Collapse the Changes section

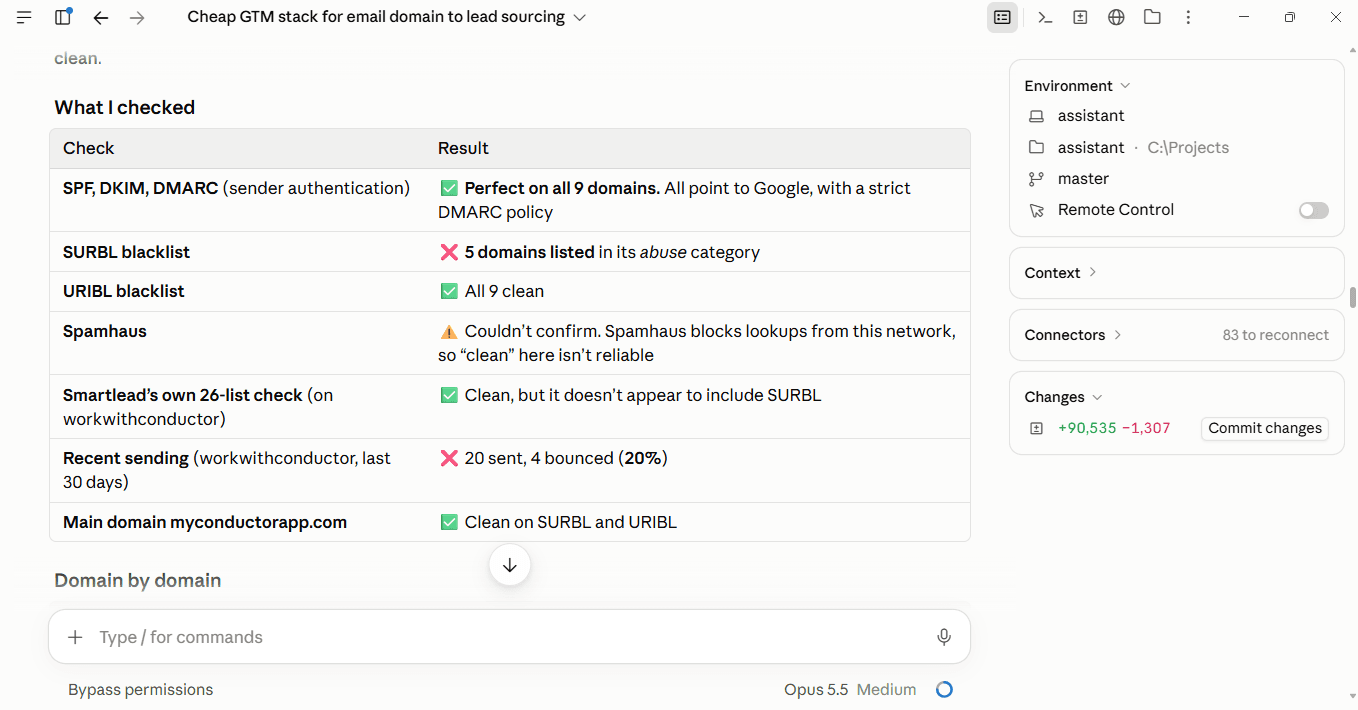coord(1064,397)
